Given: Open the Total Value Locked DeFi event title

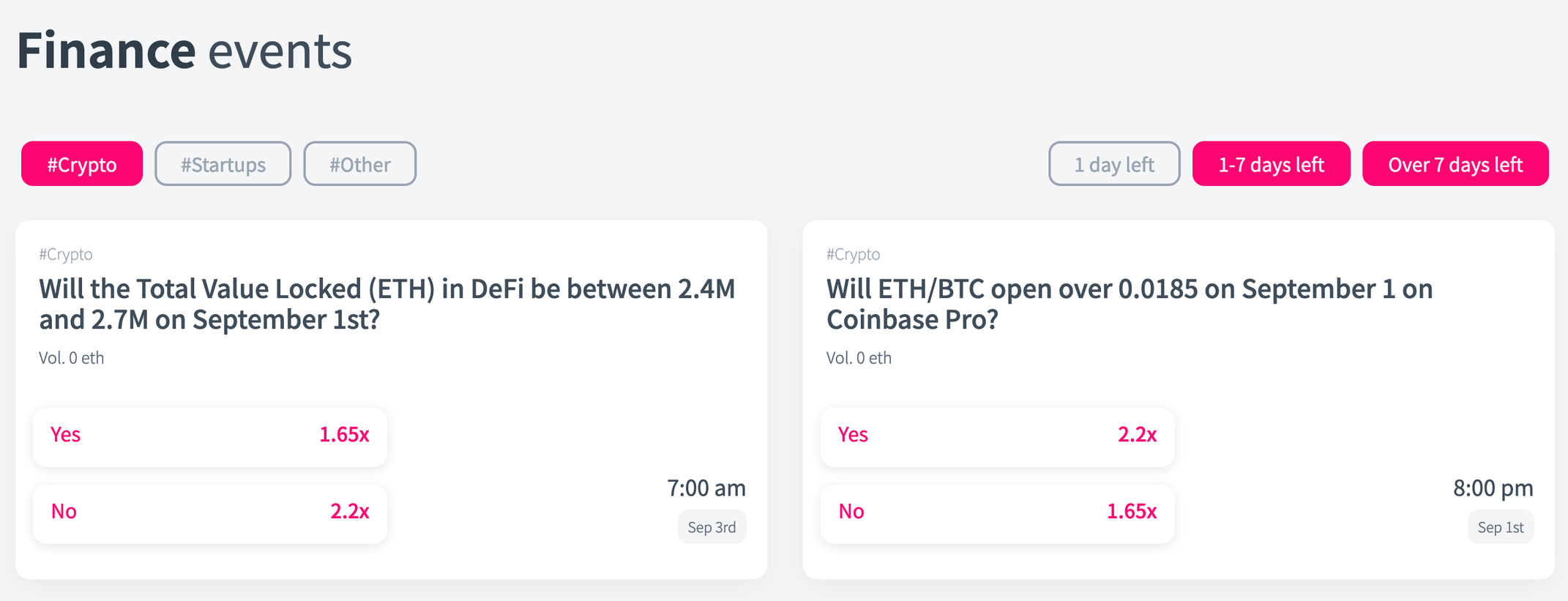Looking at the screenshot, I should 387,304.
